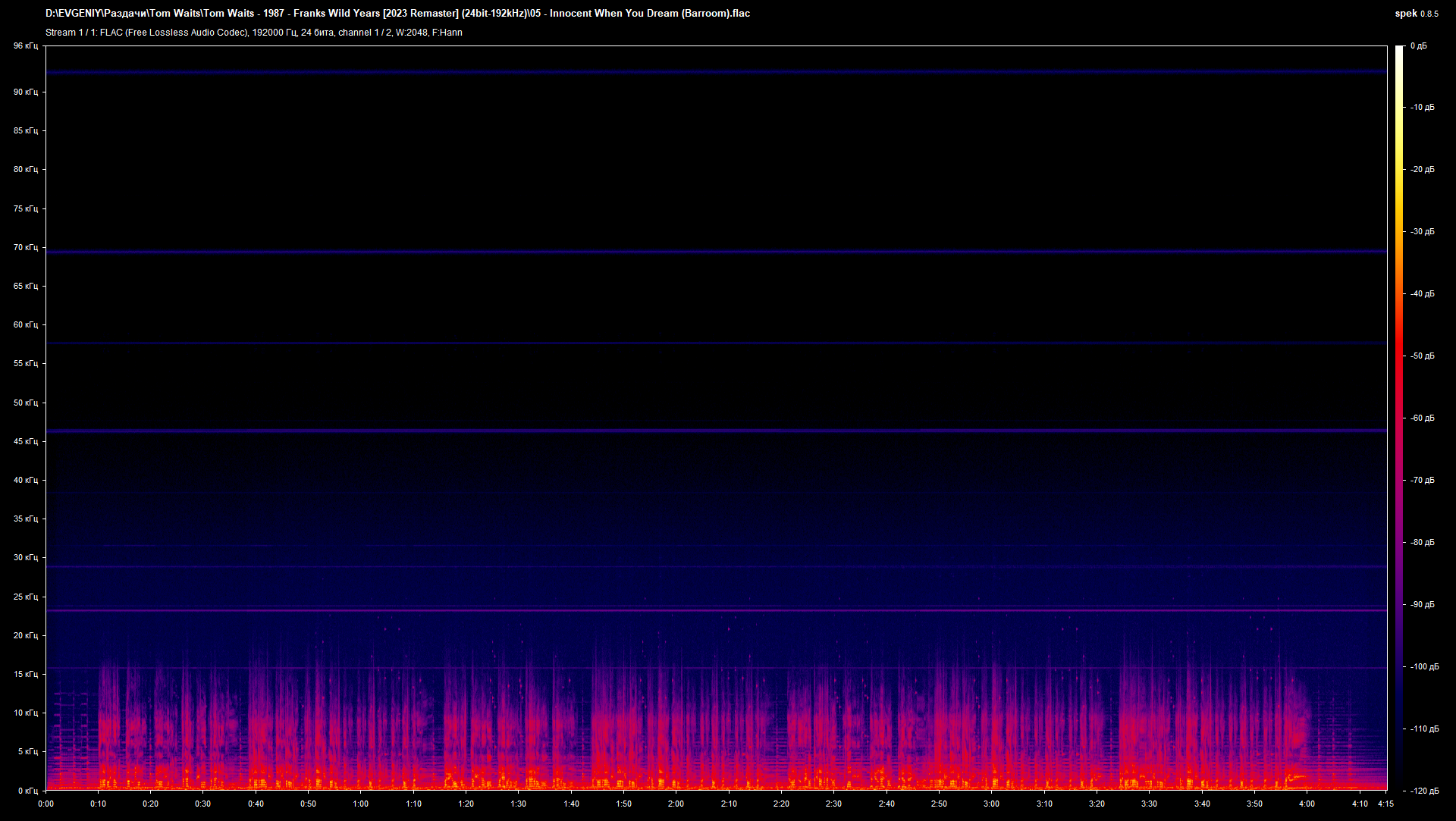The image size is (1456, 821).
Task: Click the -70 дБ level scale label
Action: coord(1423,481)
